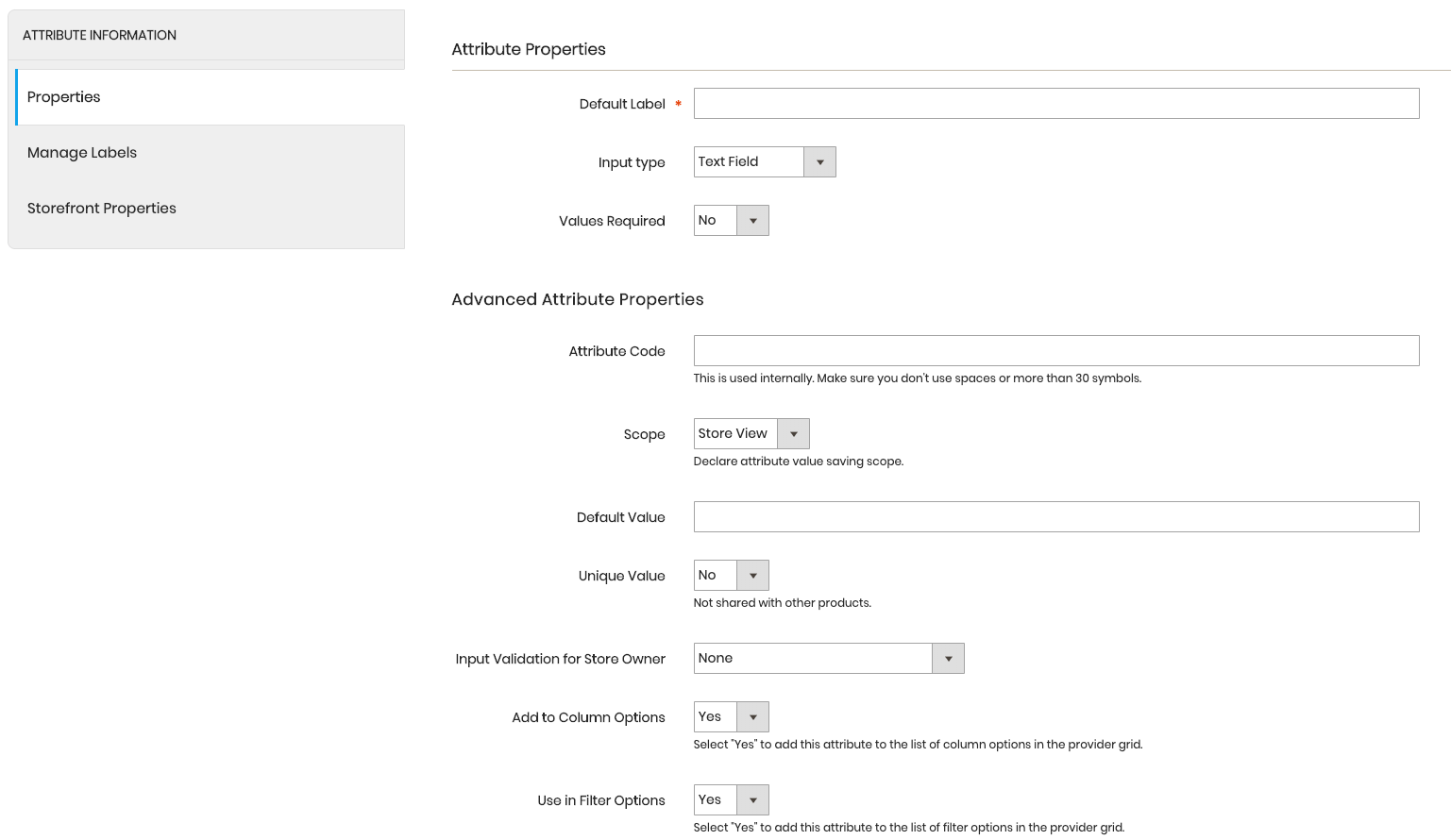
Task: Open the Properties tab in sidebar
Action: click(x=210, y=97)
